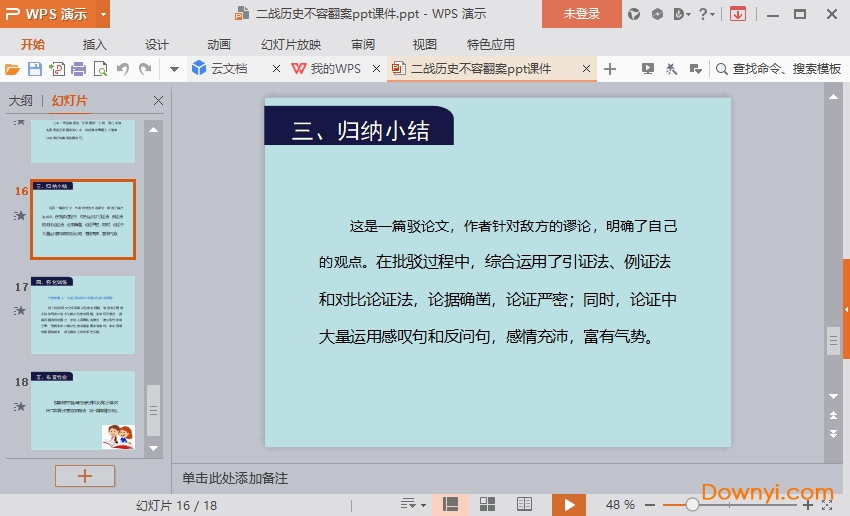Expand notes options dropdown in status bar

pyautogui.click(x=412, y=505)
